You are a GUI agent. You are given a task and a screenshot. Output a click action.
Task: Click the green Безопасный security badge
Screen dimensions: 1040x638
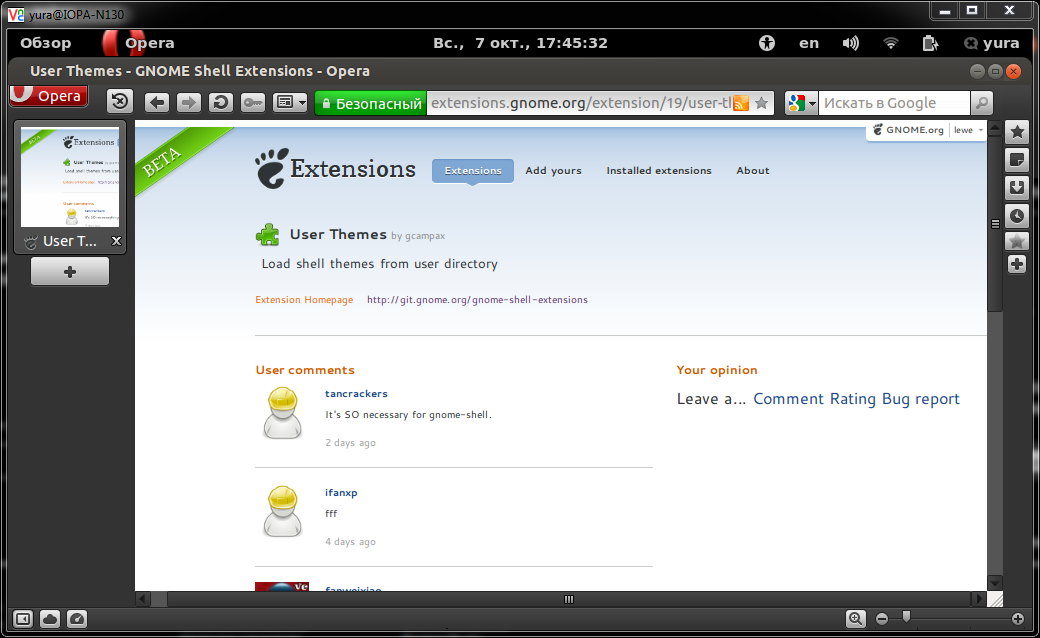371,103
